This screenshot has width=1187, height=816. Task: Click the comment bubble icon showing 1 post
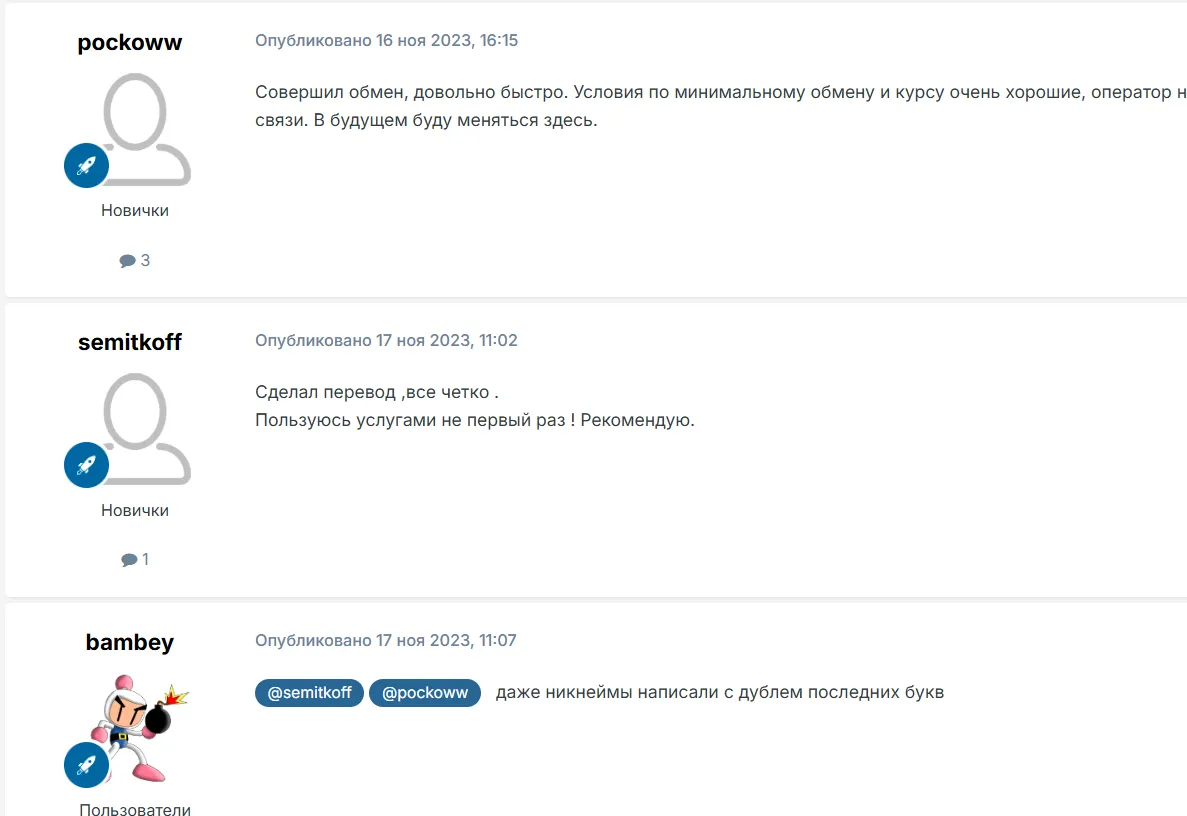pyautogui.click(x=129, y=560)
